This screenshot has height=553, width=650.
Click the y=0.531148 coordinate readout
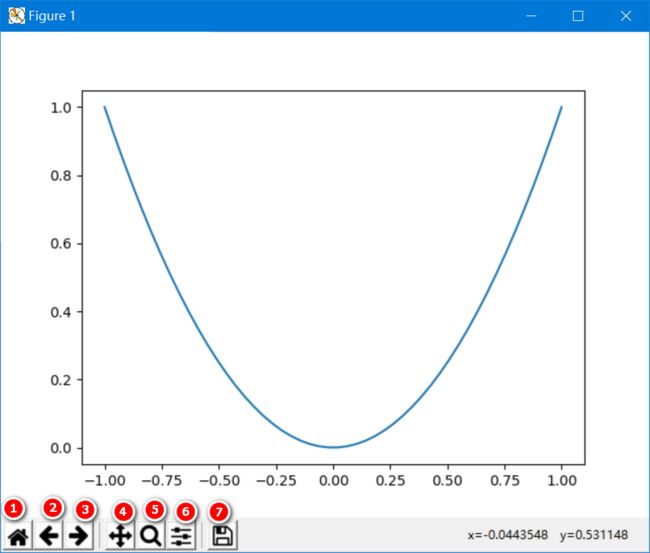(594, 535)
